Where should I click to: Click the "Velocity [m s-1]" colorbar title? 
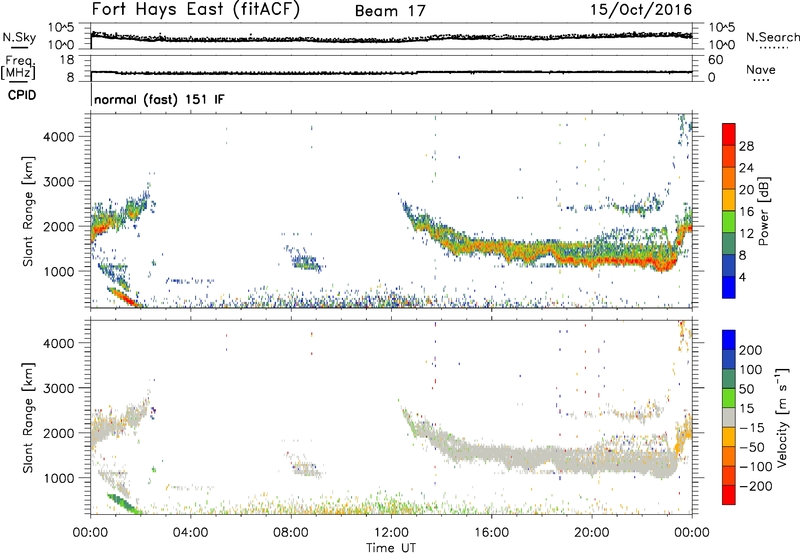click(x=782, y=417)
